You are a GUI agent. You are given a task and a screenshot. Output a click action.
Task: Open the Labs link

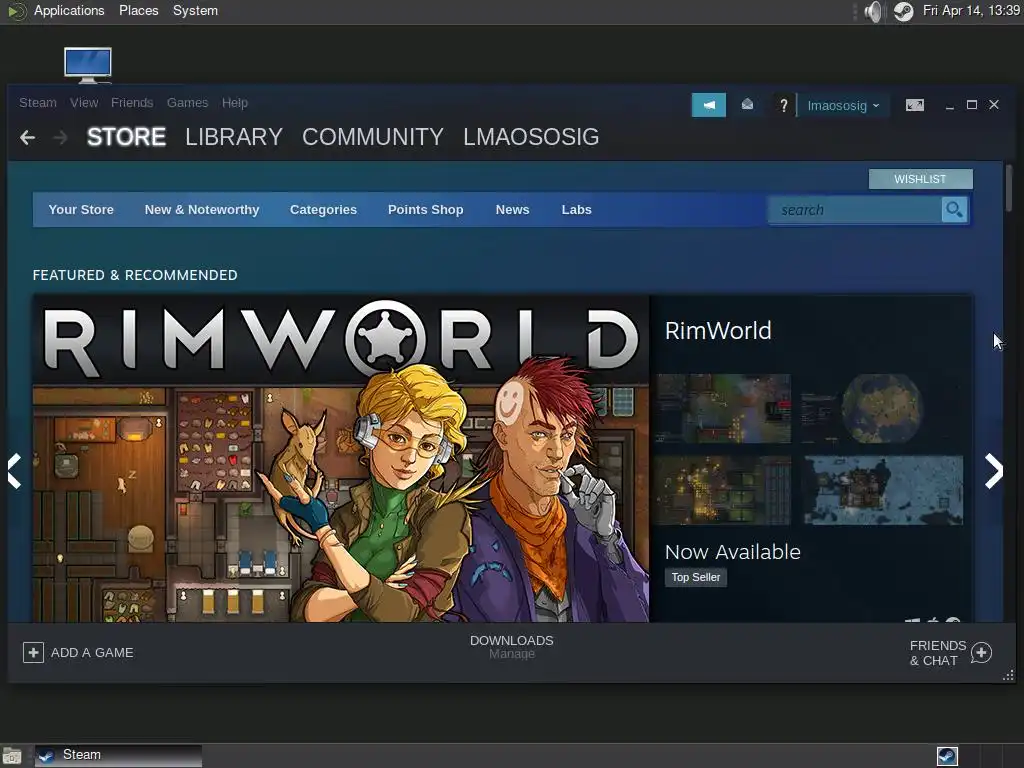point(577,210)
